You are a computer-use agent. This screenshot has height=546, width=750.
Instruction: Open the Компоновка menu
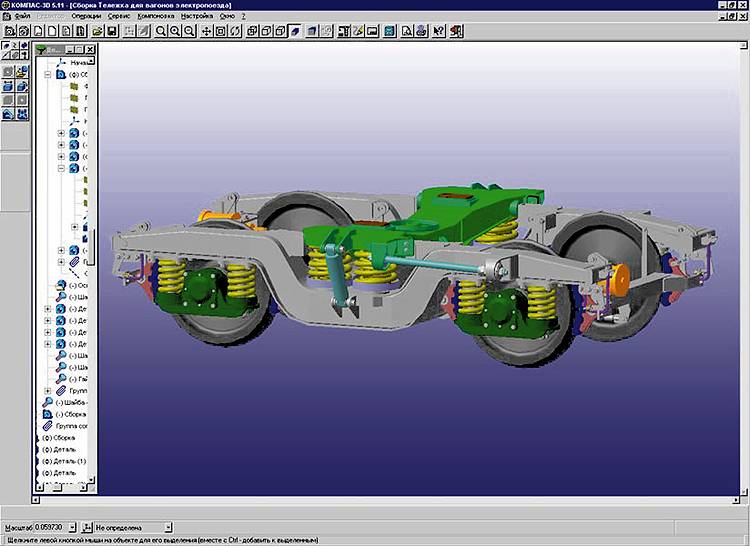click(x=156, y=16)
